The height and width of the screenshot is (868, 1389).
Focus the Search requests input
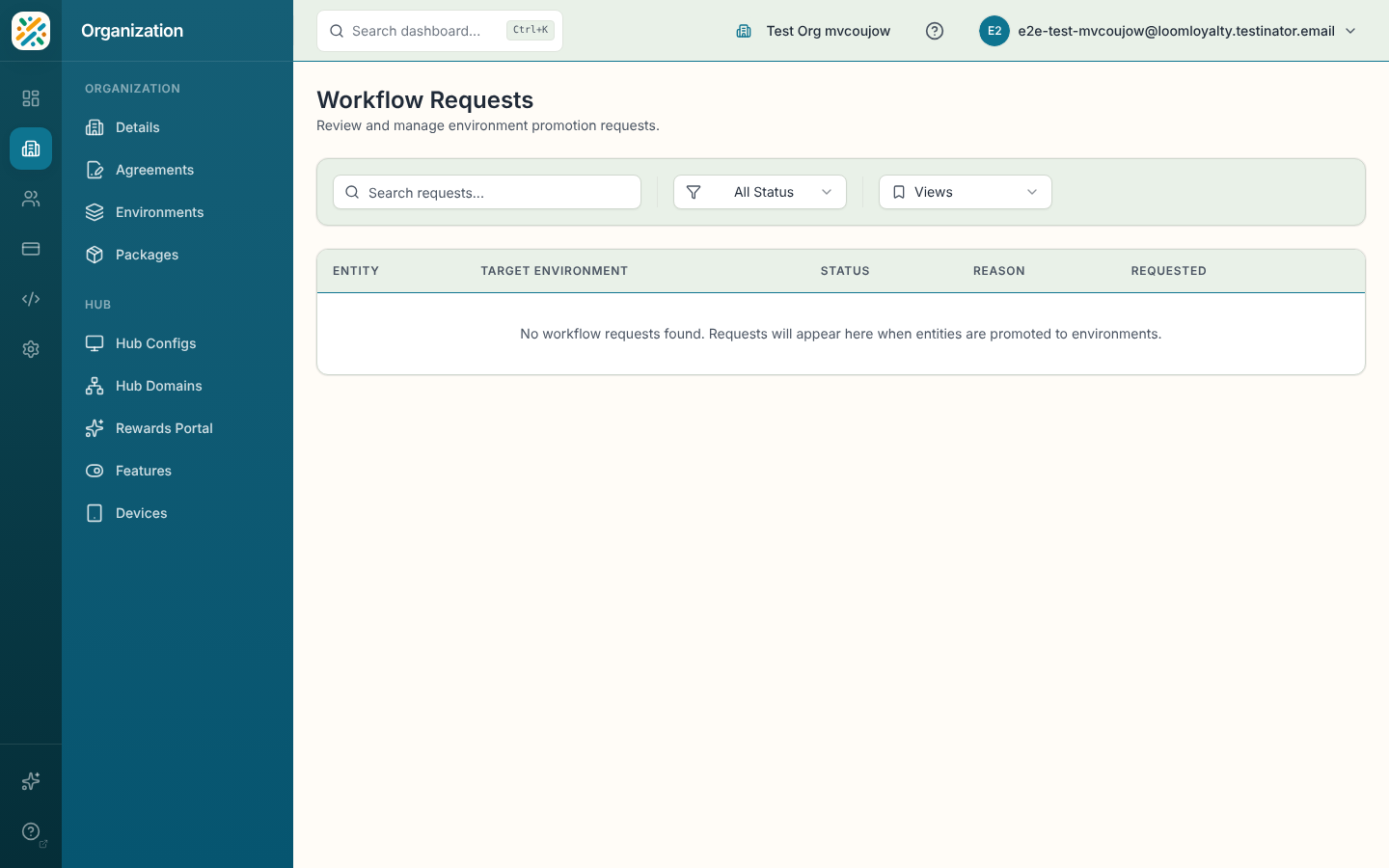[487, 192]
